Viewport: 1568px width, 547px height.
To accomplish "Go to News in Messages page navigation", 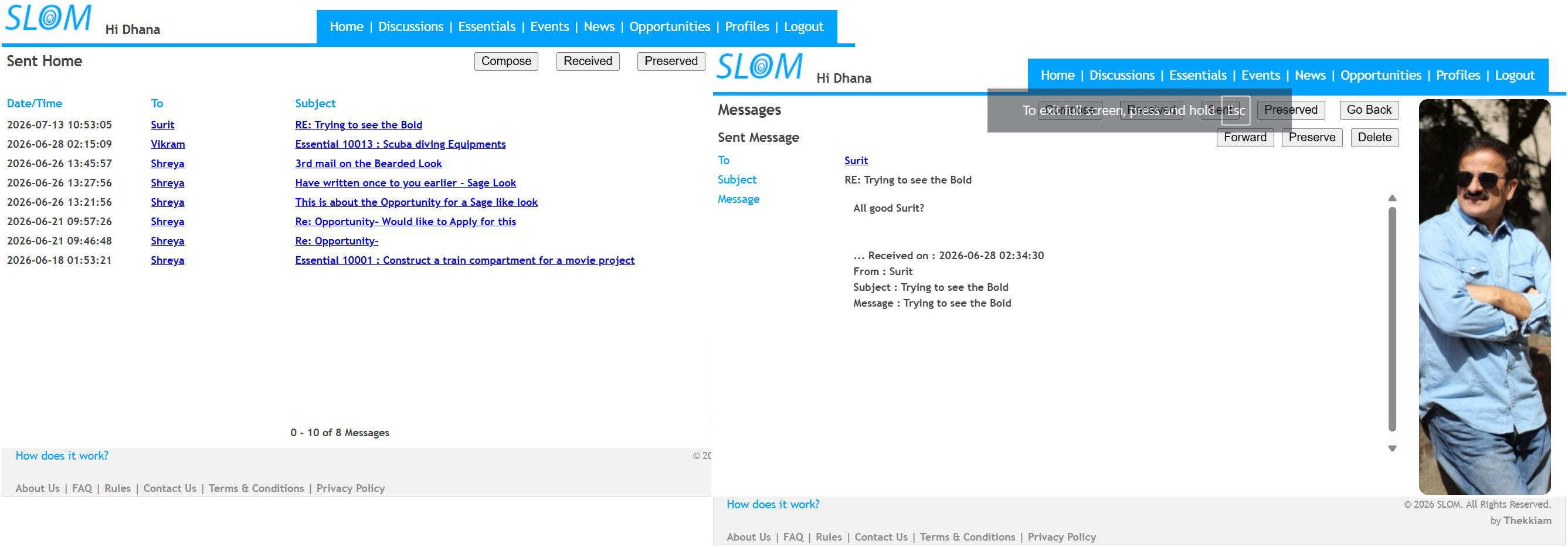I will coord(1310,76).
